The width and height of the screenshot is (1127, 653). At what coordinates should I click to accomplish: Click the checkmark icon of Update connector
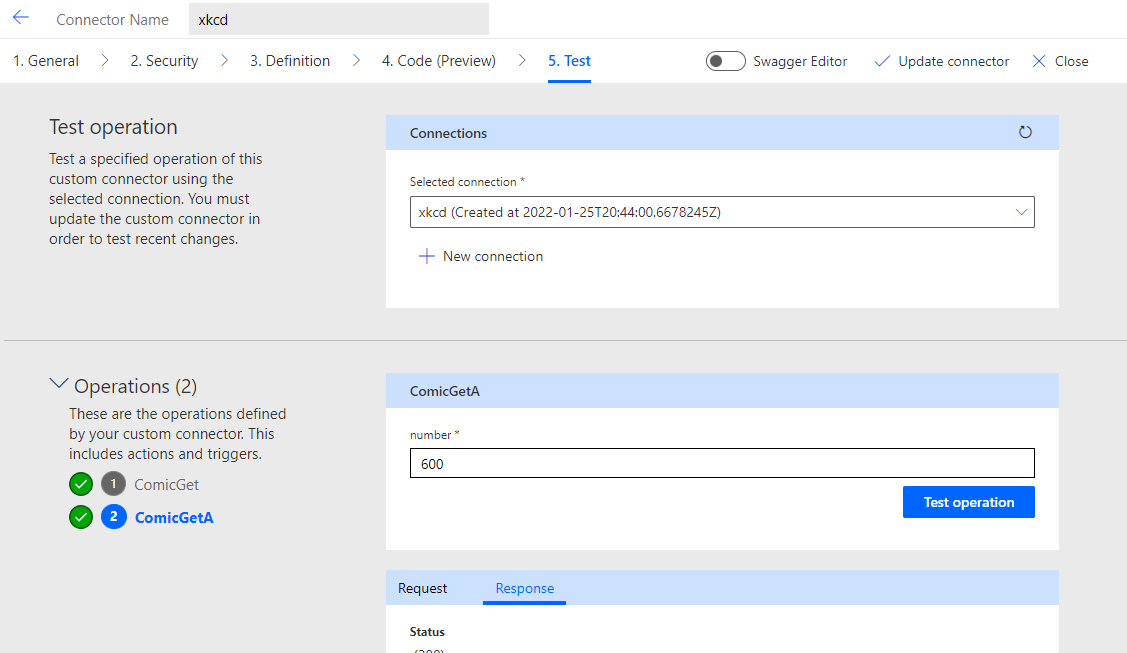[882, 61]
